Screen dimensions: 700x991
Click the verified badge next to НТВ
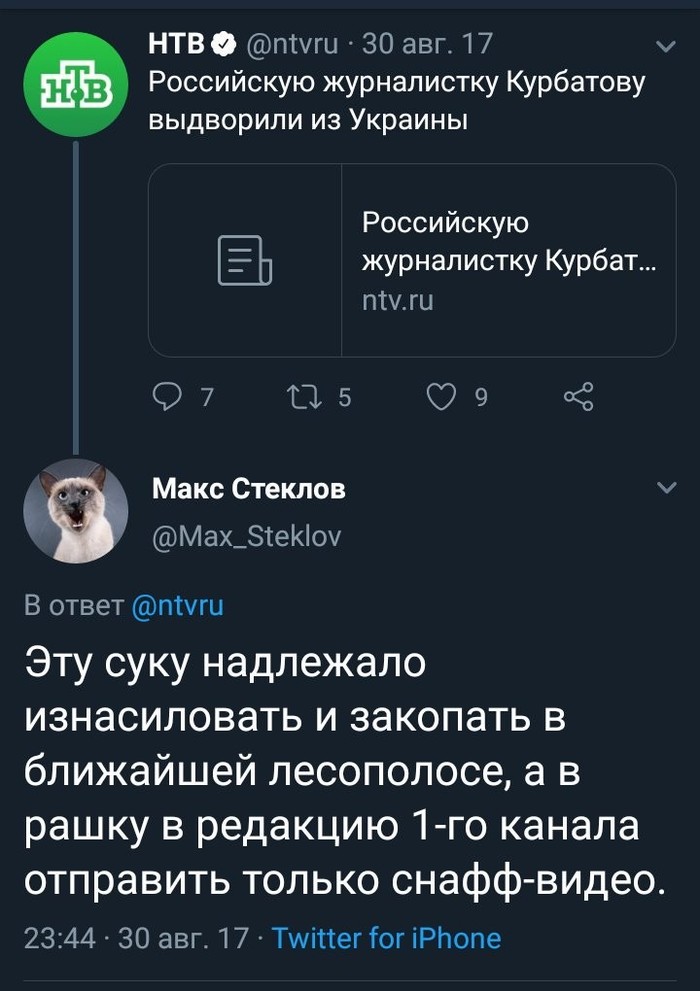225,44
